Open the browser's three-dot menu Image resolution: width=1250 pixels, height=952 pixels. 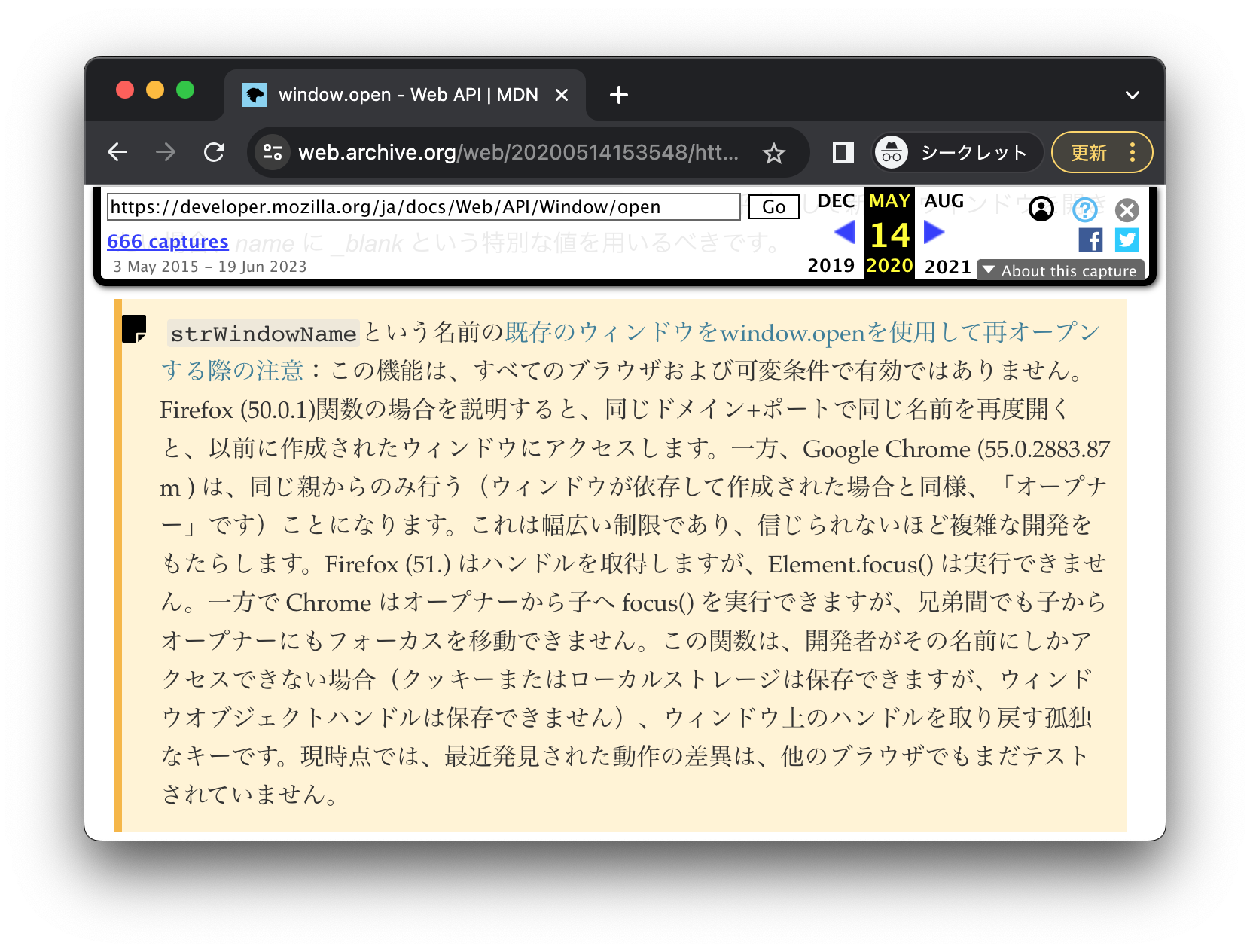point(1132,151)
